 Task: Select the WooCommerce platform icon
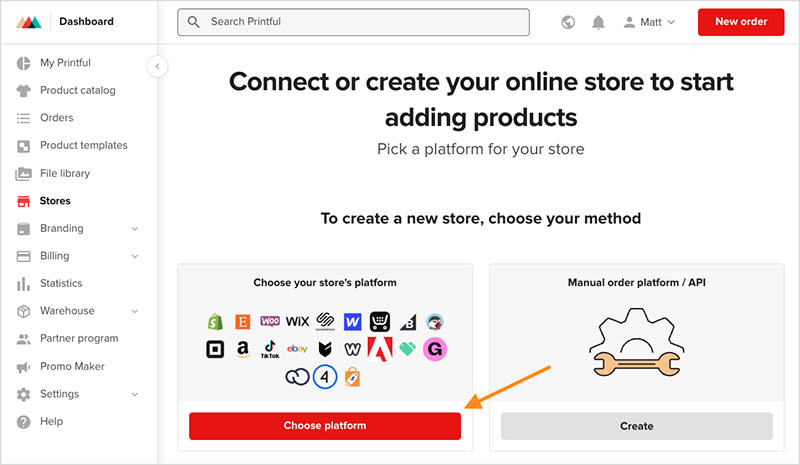point(270,321)
